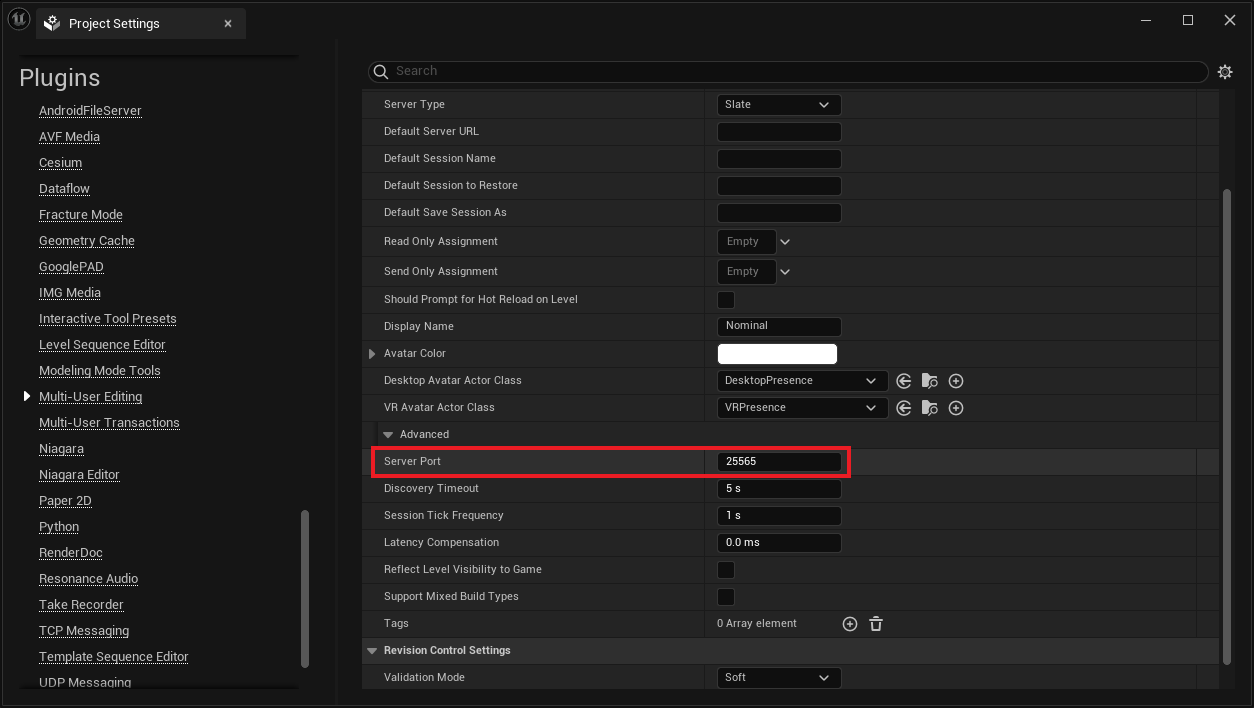The image size is (1254, 708).
Task: Add a new element to Tags array
Action: point(850,624)
